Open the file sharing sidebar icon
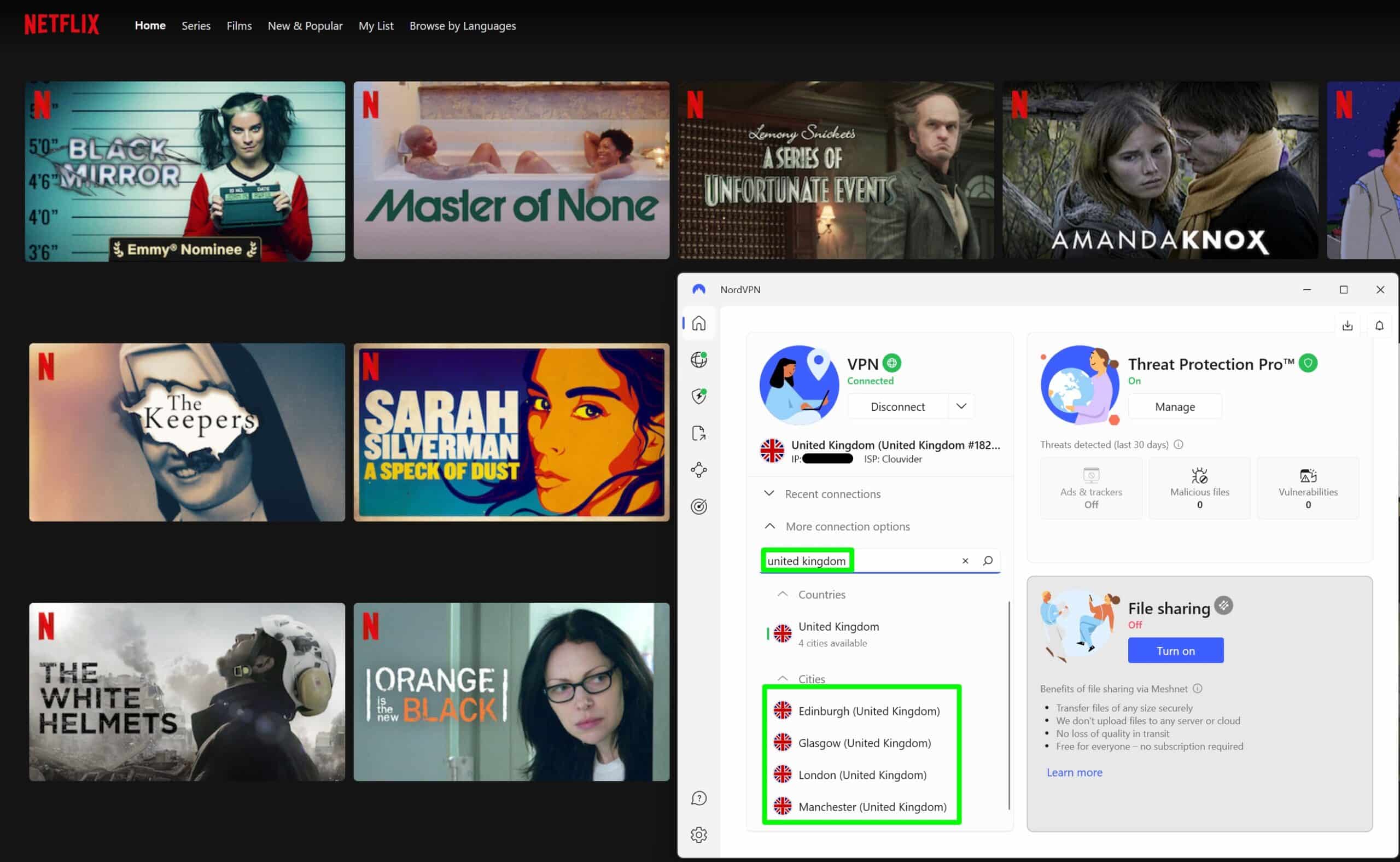 coord(698,433)
